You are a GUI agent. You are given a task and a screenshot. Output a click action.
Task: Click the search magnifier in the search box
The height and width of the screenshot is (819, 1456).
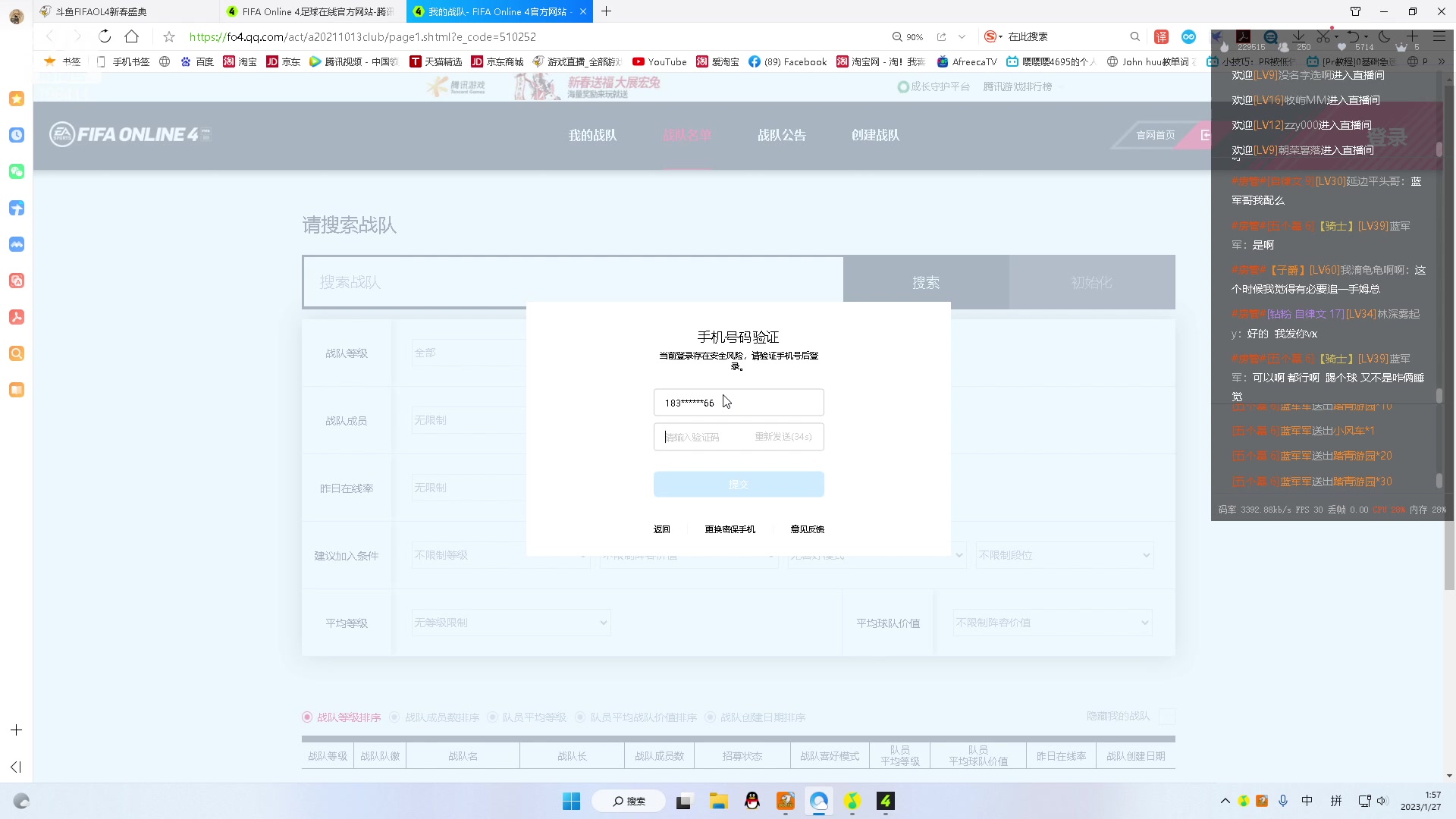[x=1134, y=36]
